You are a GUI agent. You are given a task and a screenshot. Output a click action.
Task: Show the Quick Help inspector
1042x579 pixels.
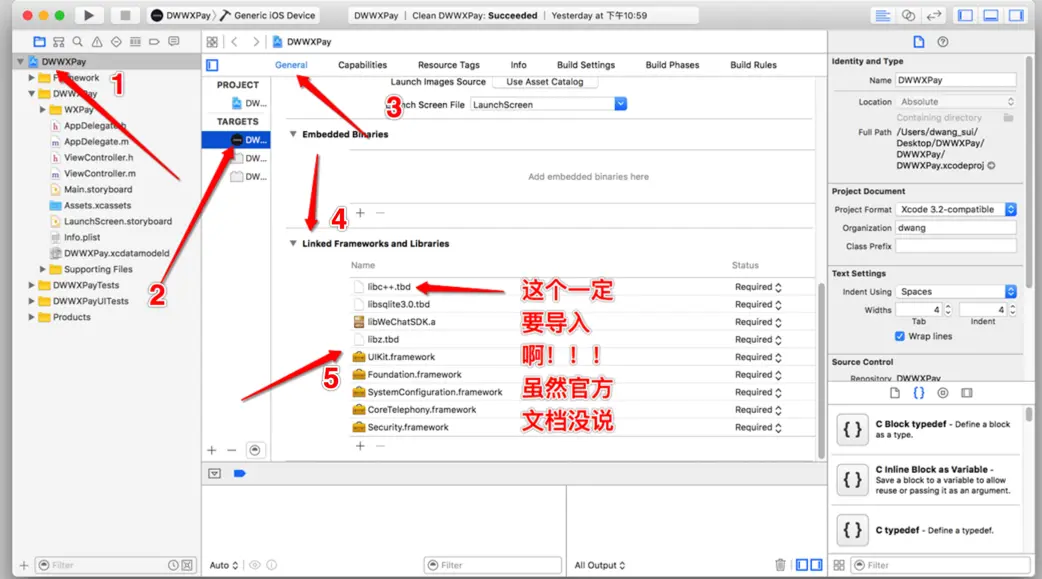pos(942,42)
